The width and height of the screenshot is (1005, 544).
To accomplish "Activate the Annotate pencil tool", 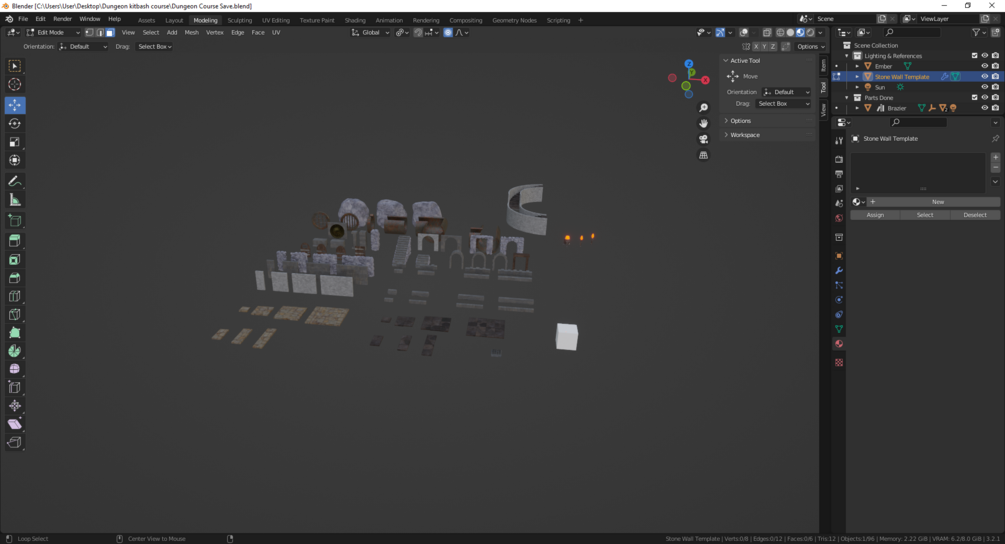I will (15, 181).
